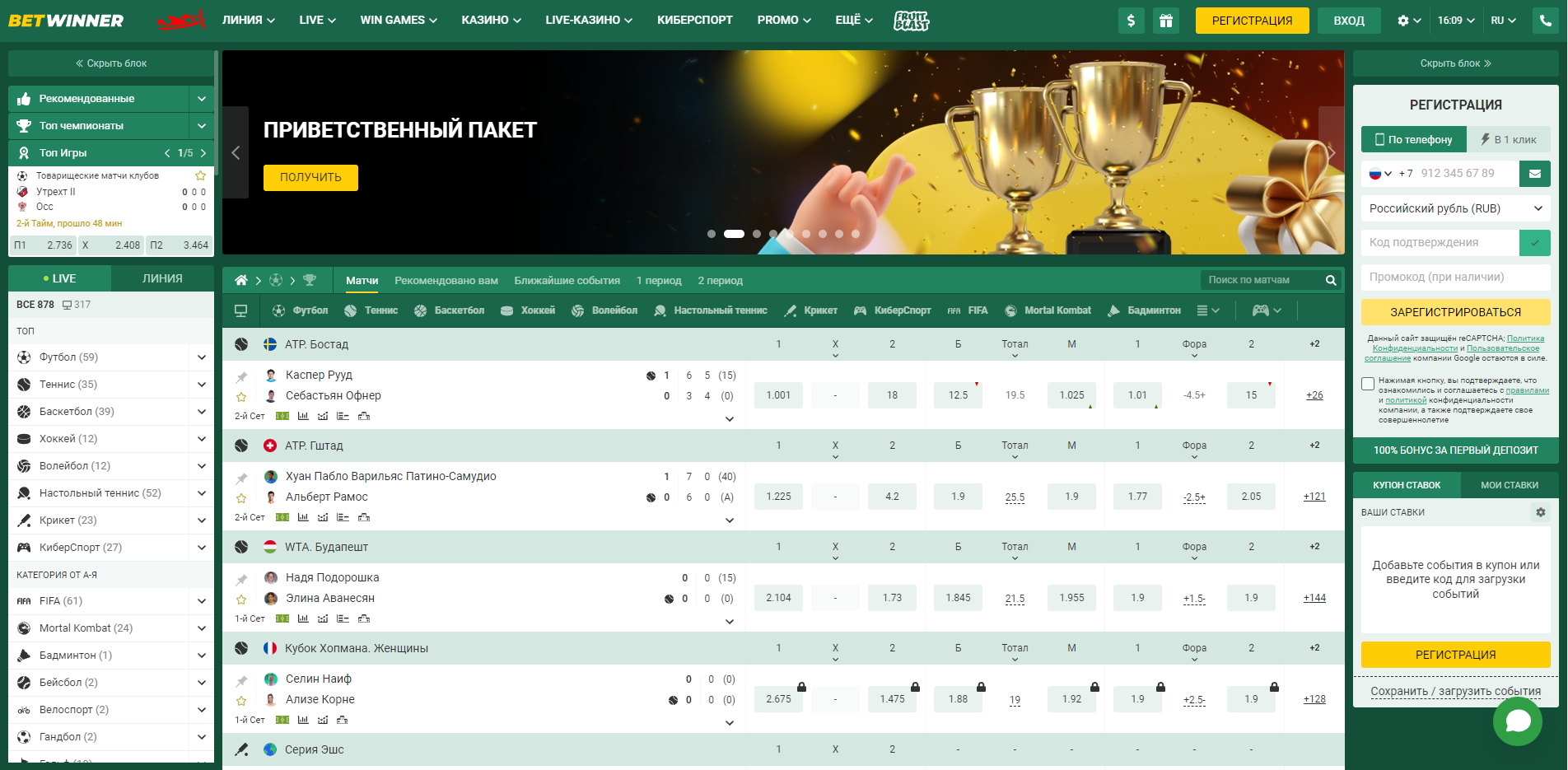Screen dimensions: 1568x770
Task: Open the currency Российский рубль dropdown
Action: [1455, 208]
